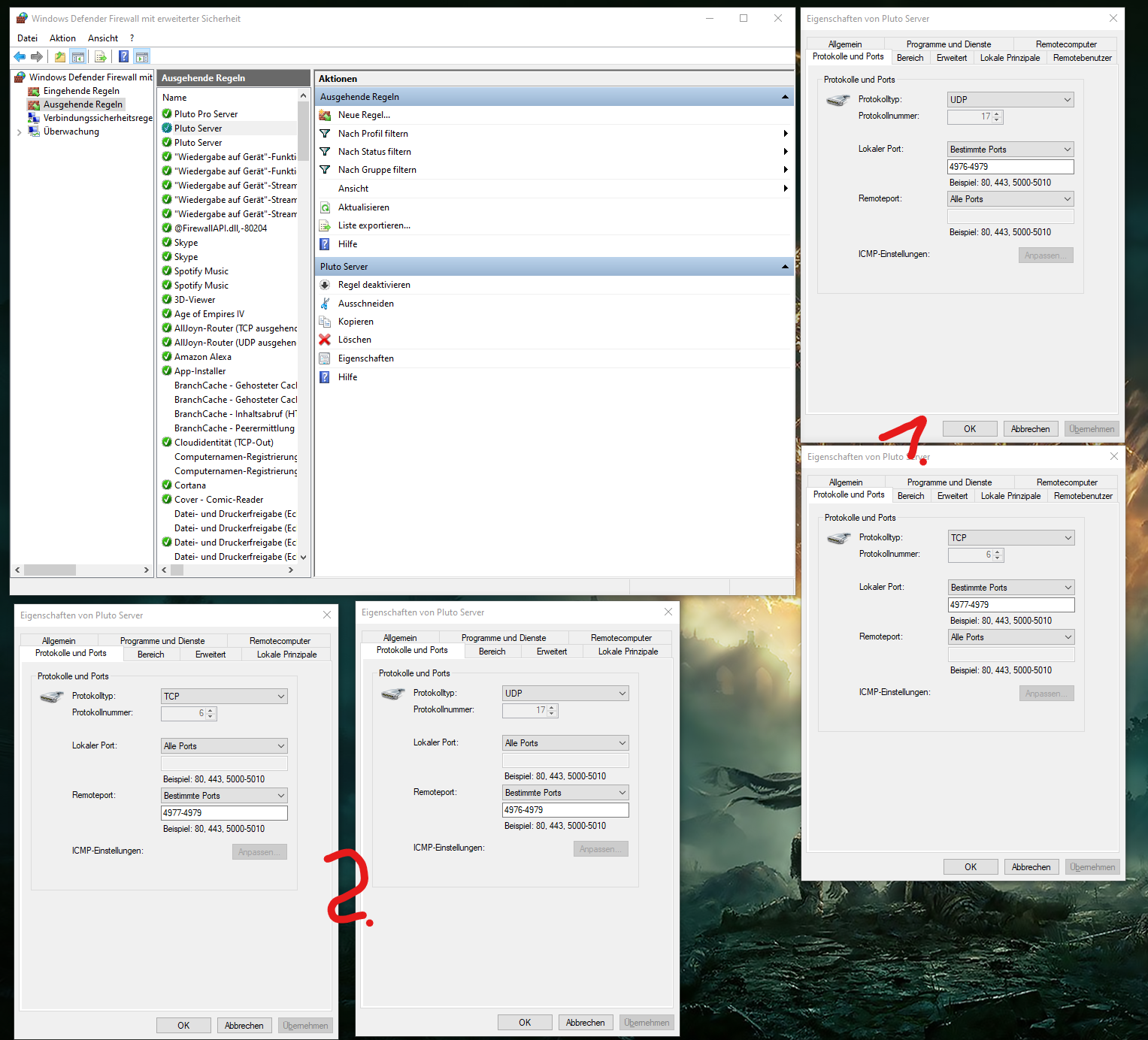Click the up-one-level folder toolbar icon
Screen dimensions: 1148x1040
pos(60,56)
